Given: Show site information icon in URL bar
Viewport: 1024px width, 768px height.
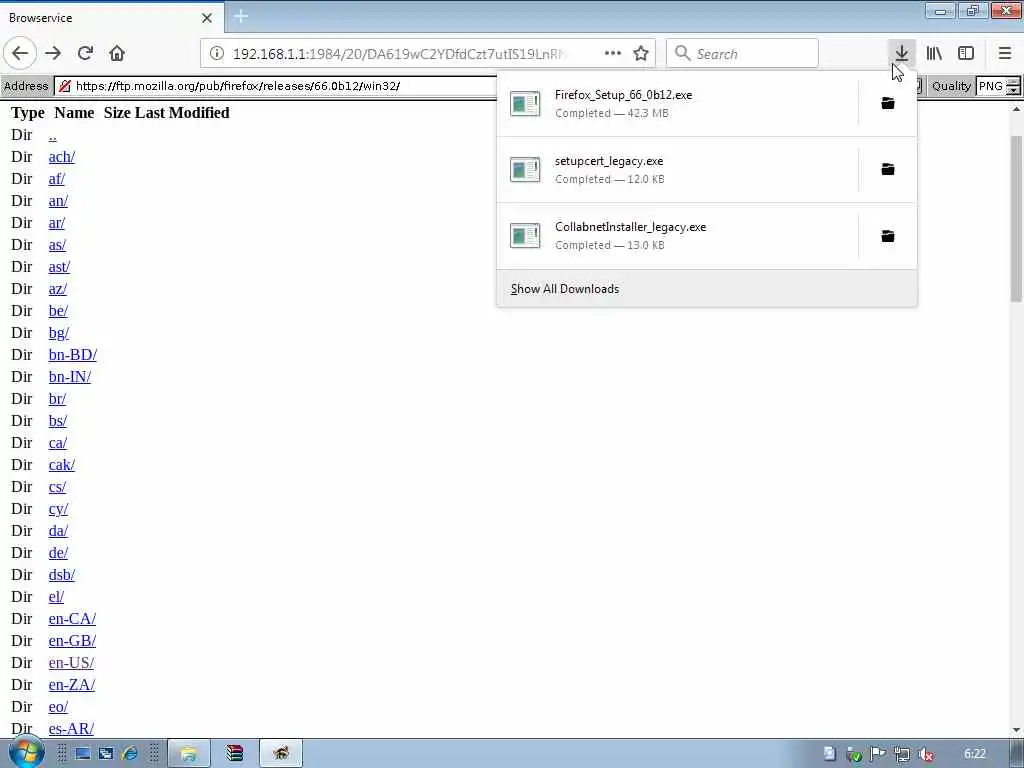Looking at the screenshot, I should (x=217, y=53).
